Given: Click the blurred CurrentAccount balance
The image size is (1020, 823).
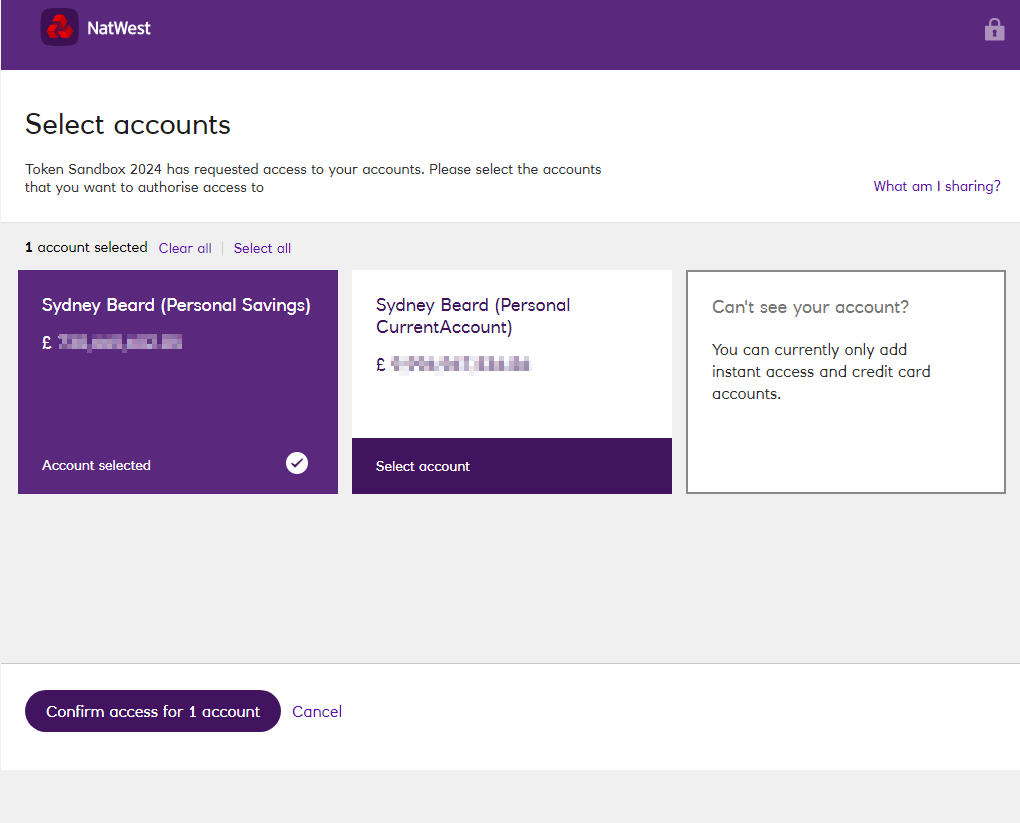Looking at the screenshot, I should click(459, 365).
